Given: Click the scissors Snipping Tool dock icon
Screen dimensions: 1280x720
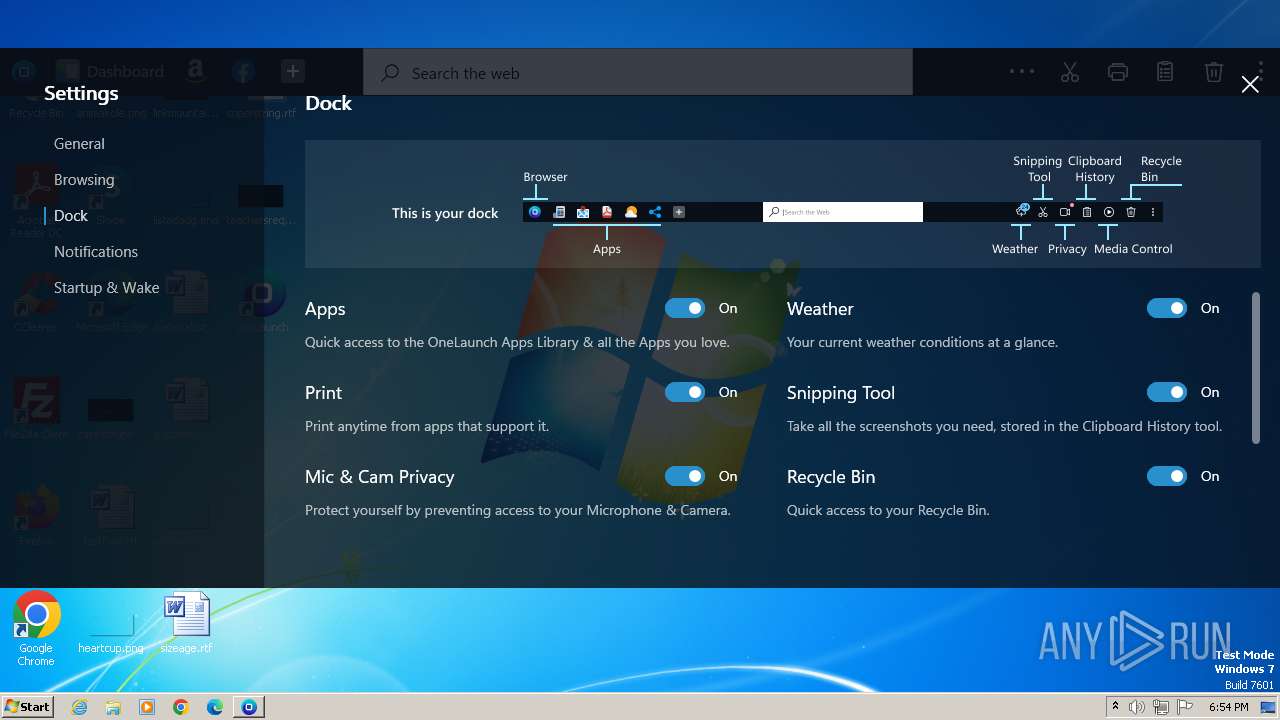Looking at the screenshot, I should point(1070,72).
